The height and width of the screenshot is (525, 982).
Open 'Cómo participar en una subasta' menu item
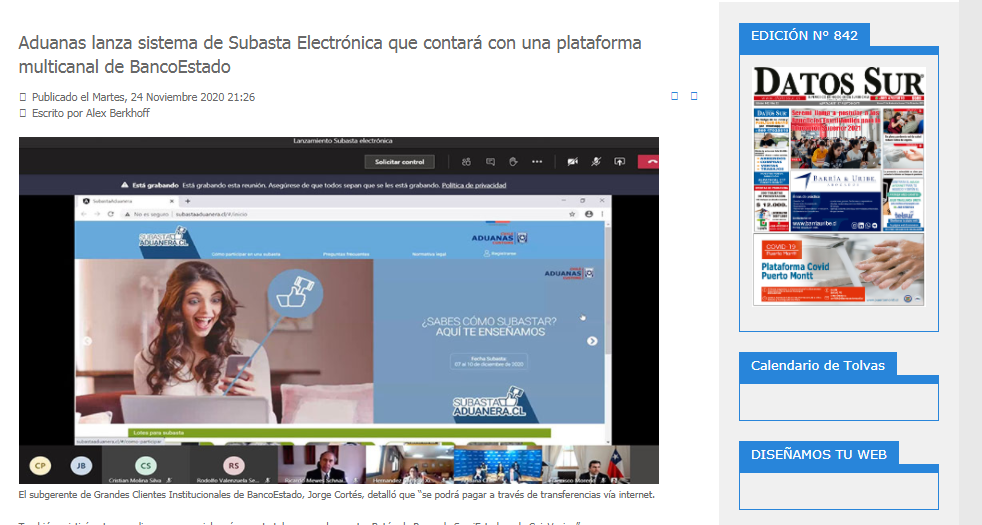pyautogui.click(x=246, y=254)
